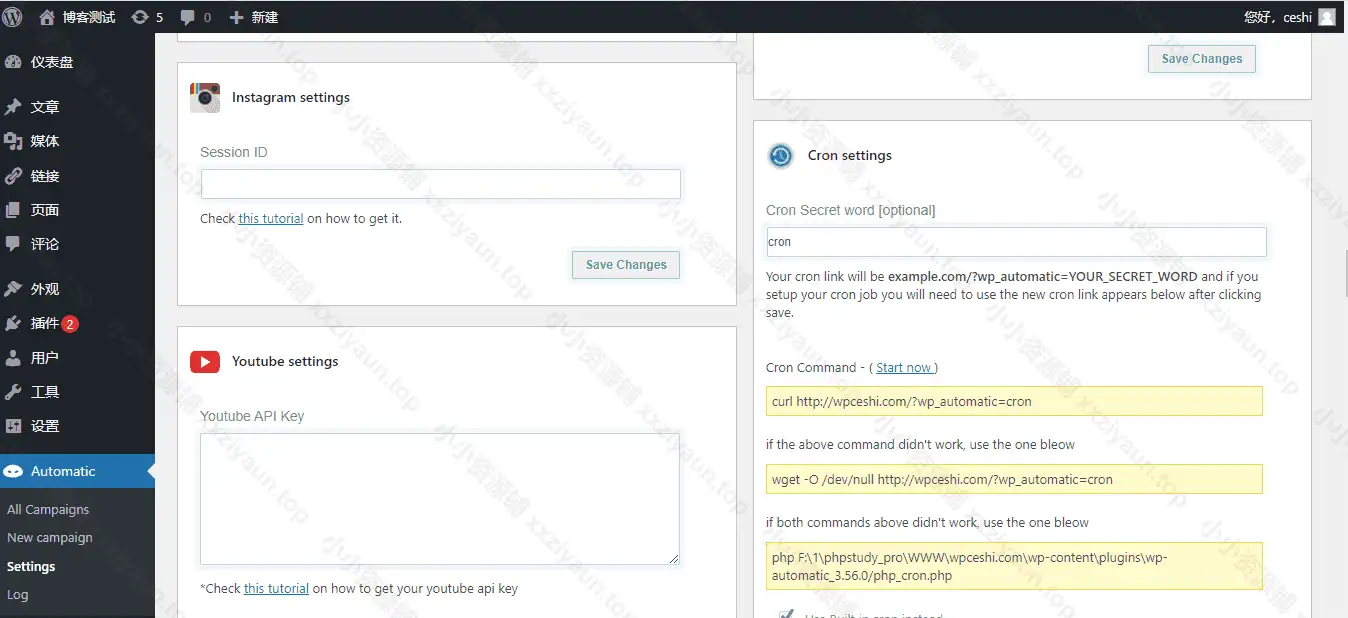Click the WordPress logo in admin bar
The width and height of the screenshot is (1348, 618).
pyautogui.click(x=13, y=16)
